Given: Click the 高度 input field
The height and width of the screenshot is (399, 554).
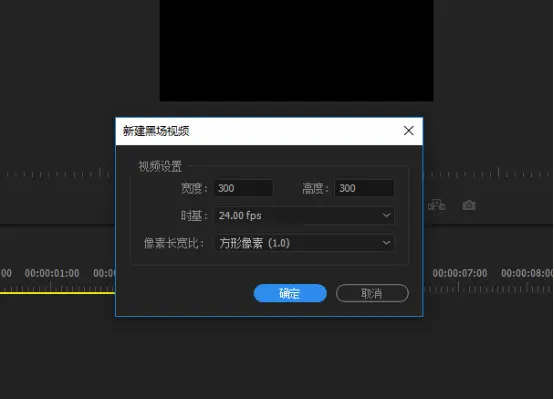Looking at the screenshot, I should click(364, 188).
